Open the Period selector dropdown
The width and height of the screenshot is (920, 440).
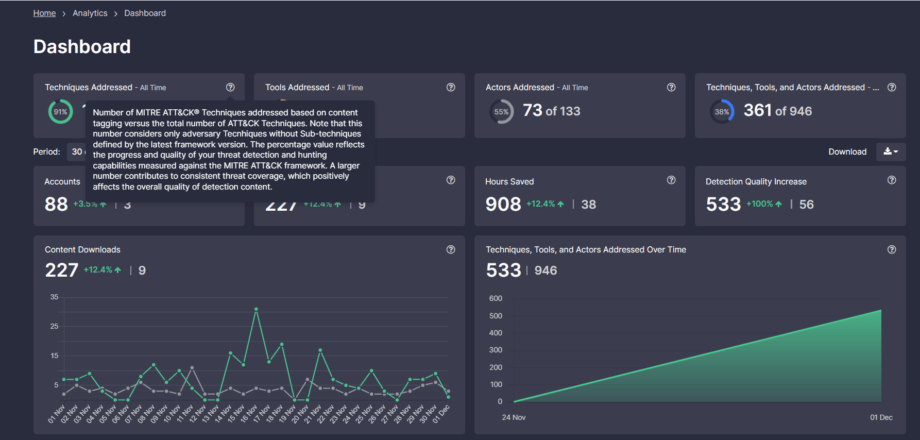[78, 152]
